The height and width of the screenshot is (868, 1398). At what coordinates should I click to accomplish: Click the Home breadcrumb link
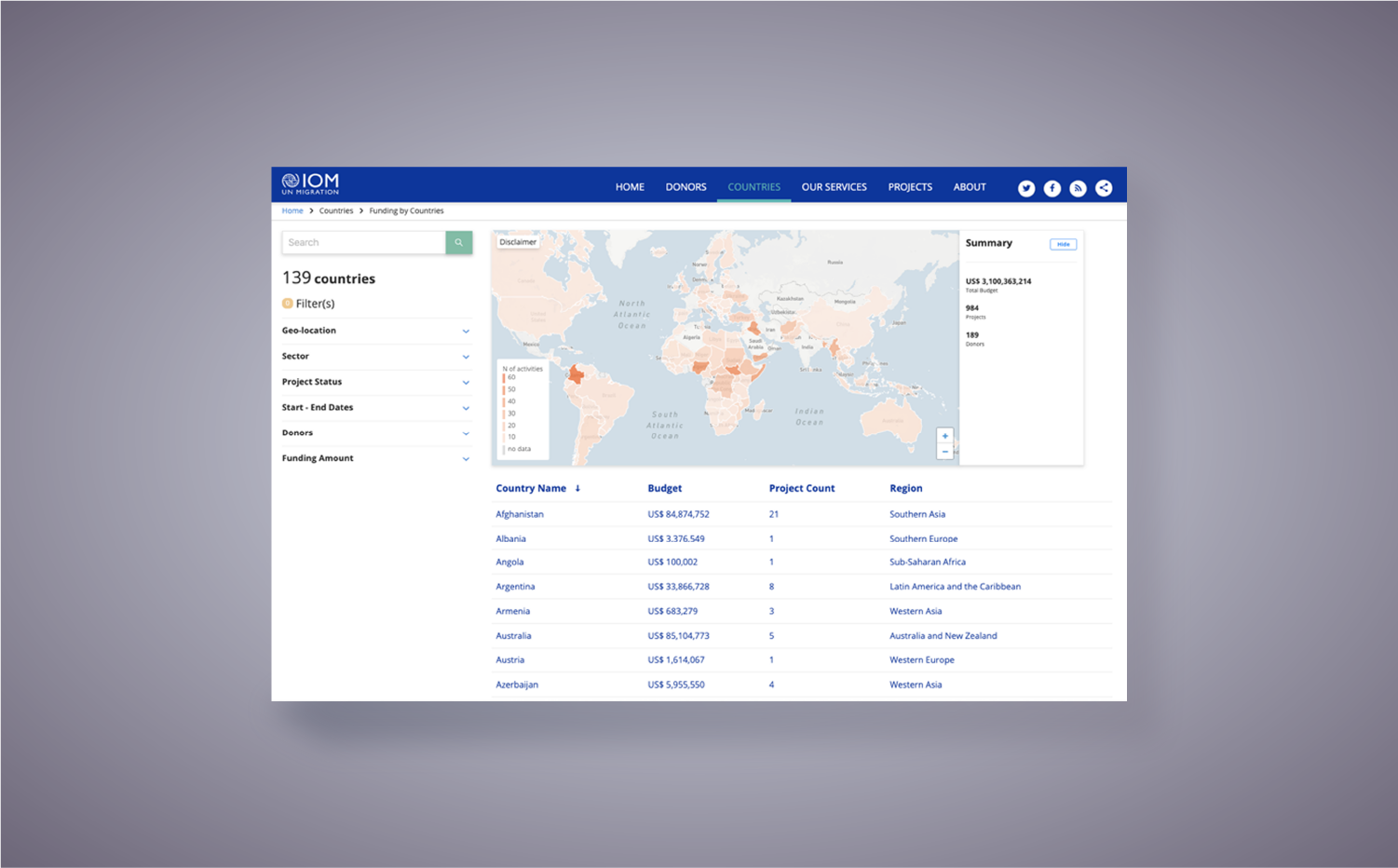[x=292, y=210]
